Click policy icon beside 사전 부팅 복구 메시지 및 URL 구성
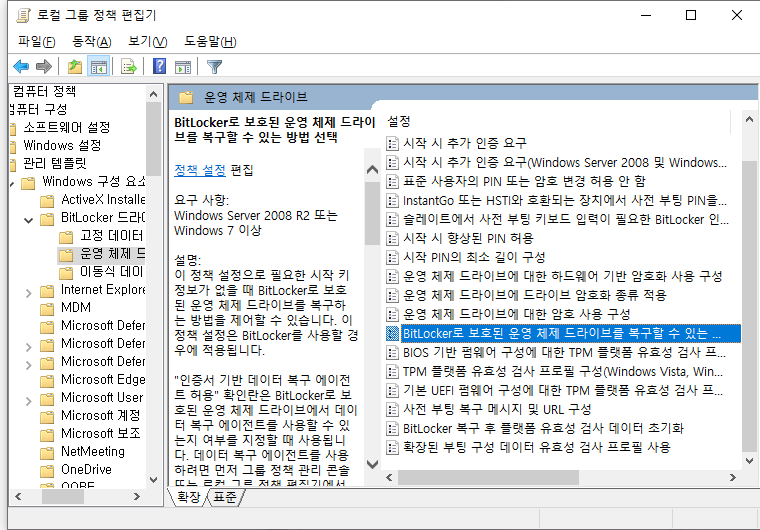The width and height of the screenshot is (760, 530). [x=392, y=410]
